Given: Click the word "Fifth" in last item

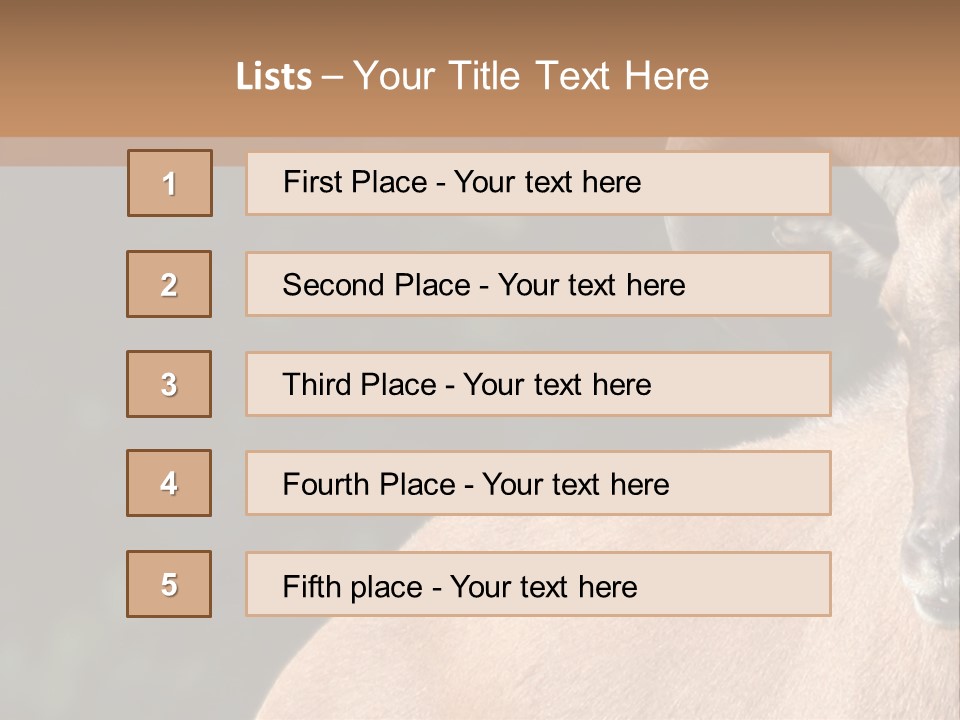Looking at the screenshot, I should (x=312, y=586).
